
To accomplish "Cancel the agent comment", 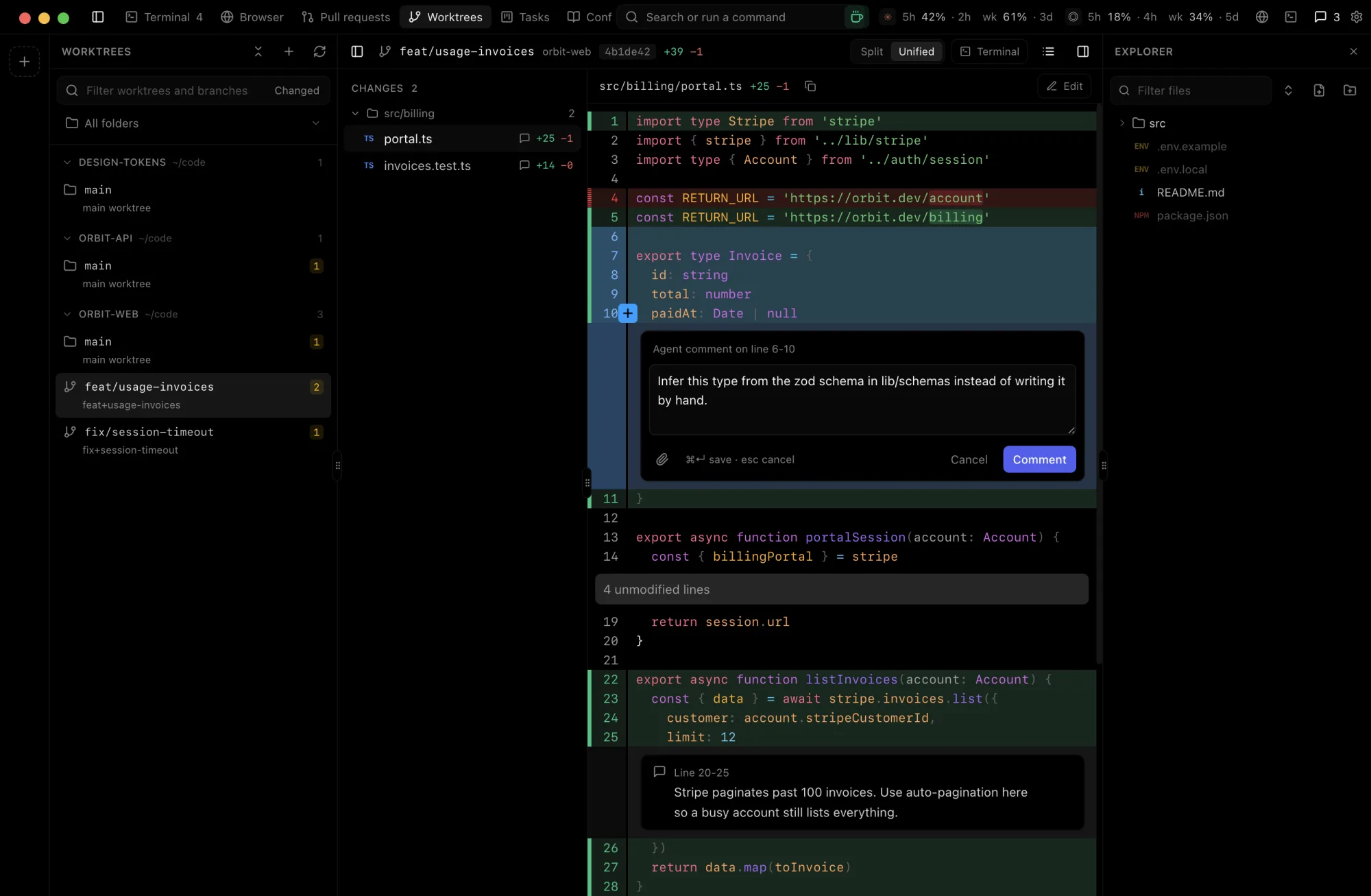I will click(x=969, y=459).
